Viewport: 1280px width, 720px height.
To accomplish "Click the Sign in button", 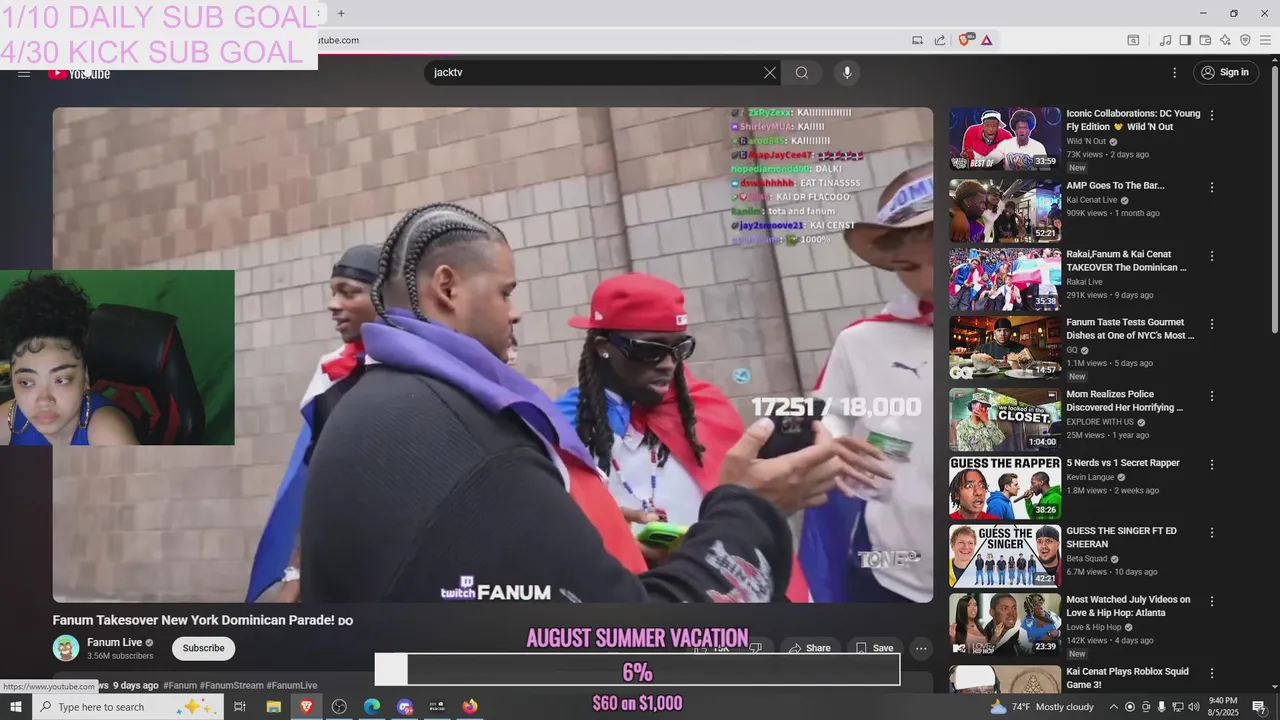I will (x=1225, y=73).
